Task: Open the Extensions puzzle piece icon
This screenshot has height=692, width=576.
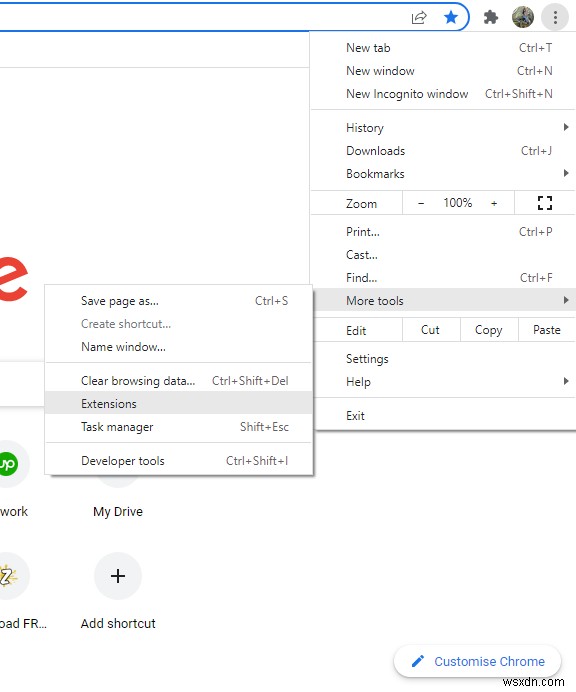Action: click(490, 17)
